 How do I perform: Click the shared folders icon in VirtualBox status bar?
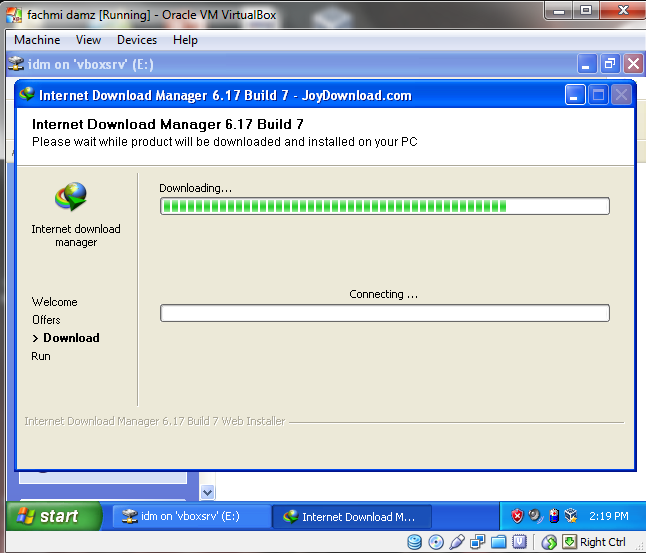click(x=499, y=542)
